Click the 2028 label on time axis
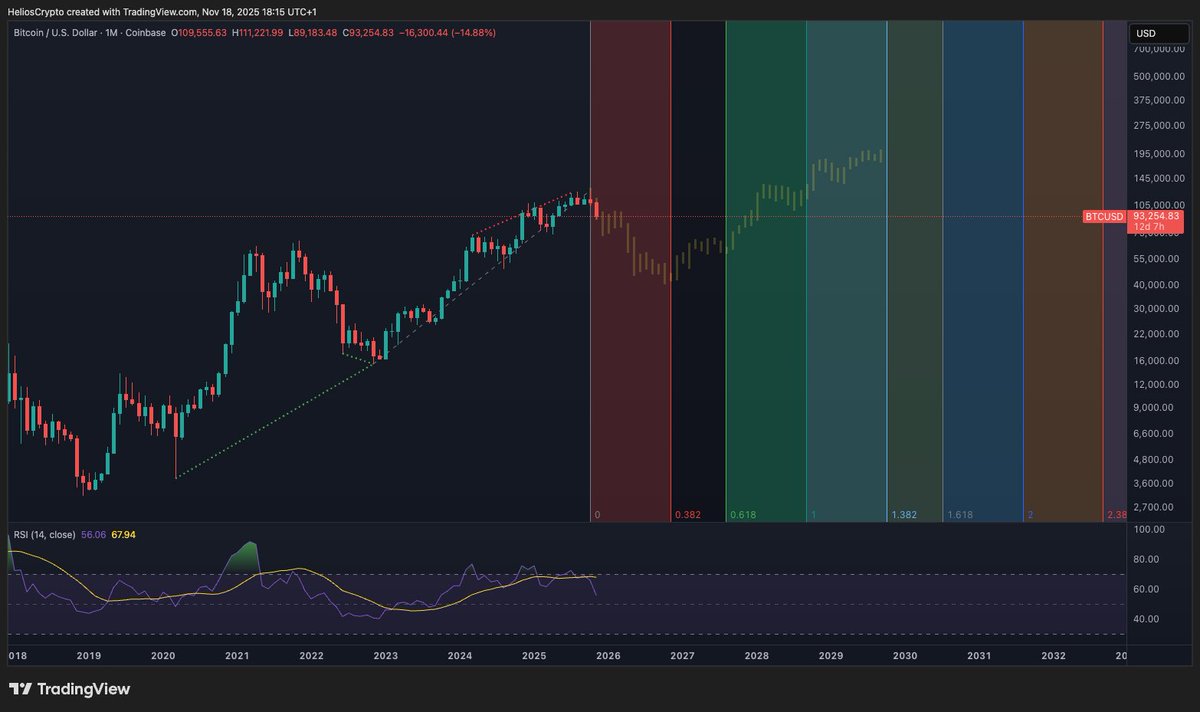This screenshot has height=712, width=1200. pos(757,655)
